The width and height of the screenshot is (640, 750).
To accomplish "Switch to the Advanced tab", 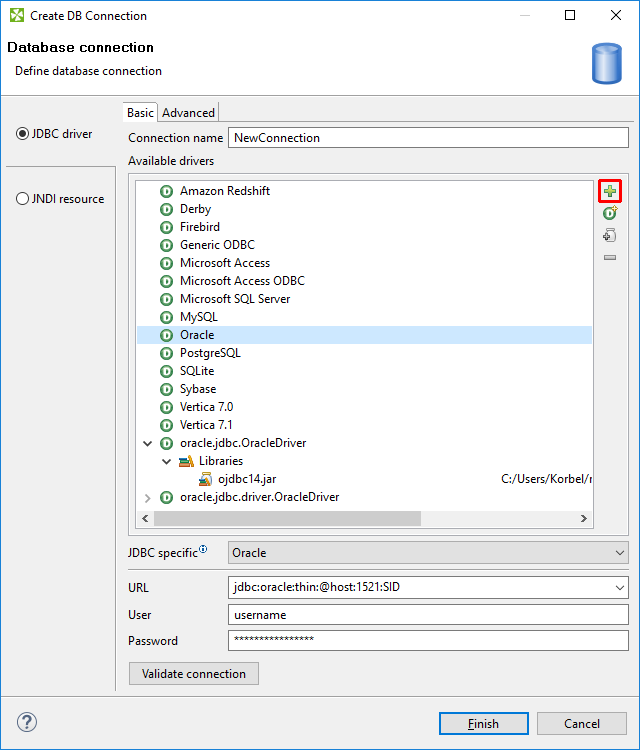I will tap(188, 113).
